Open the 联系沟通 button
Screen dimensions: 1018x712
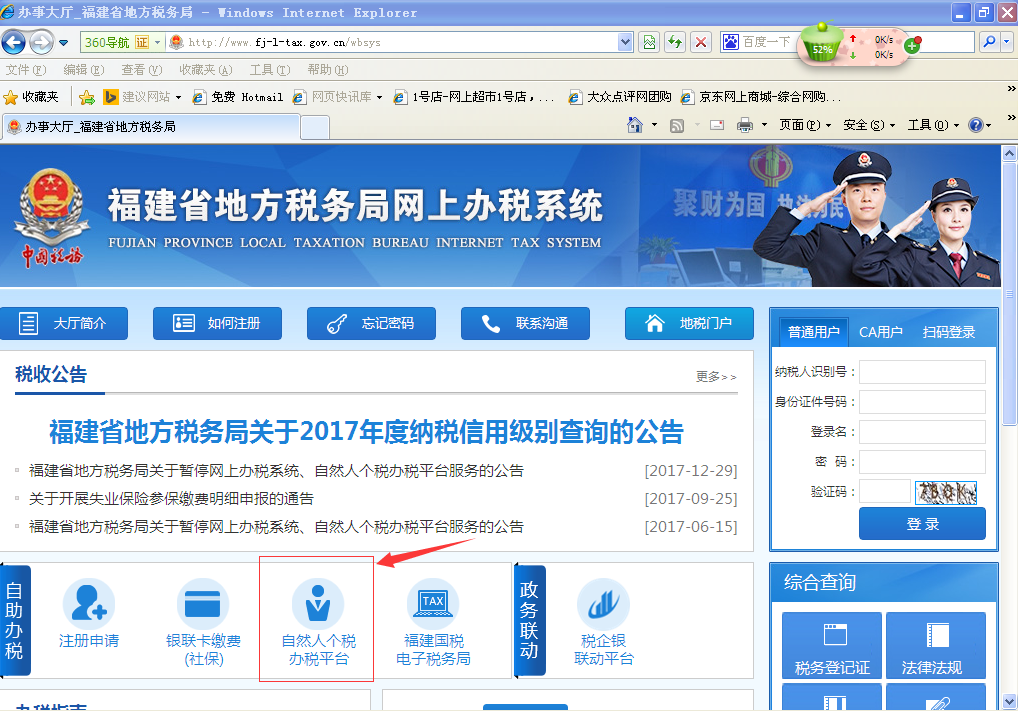pos(525,323)
